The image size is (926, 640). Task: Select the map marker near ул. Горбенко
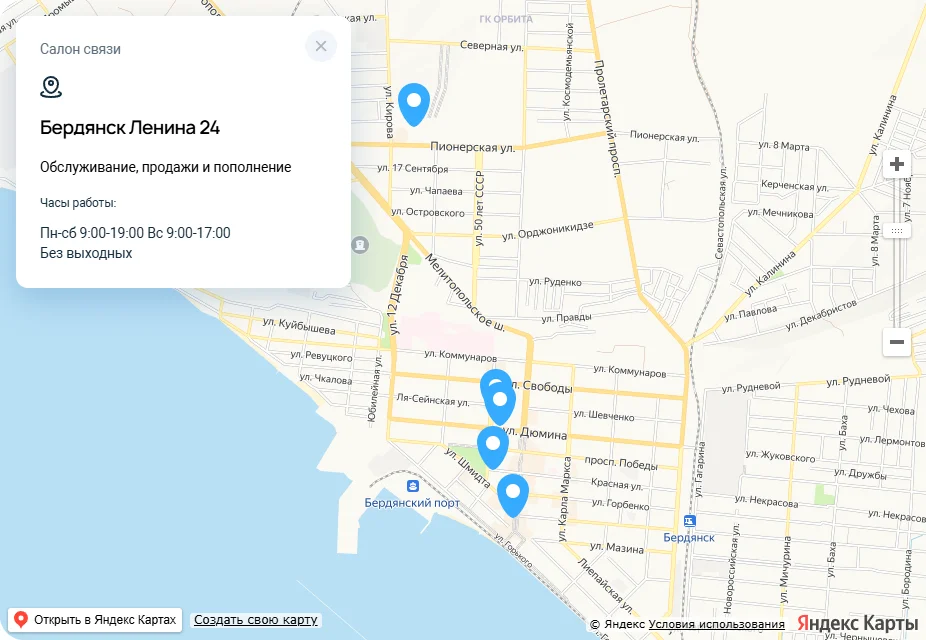[513, 496]
